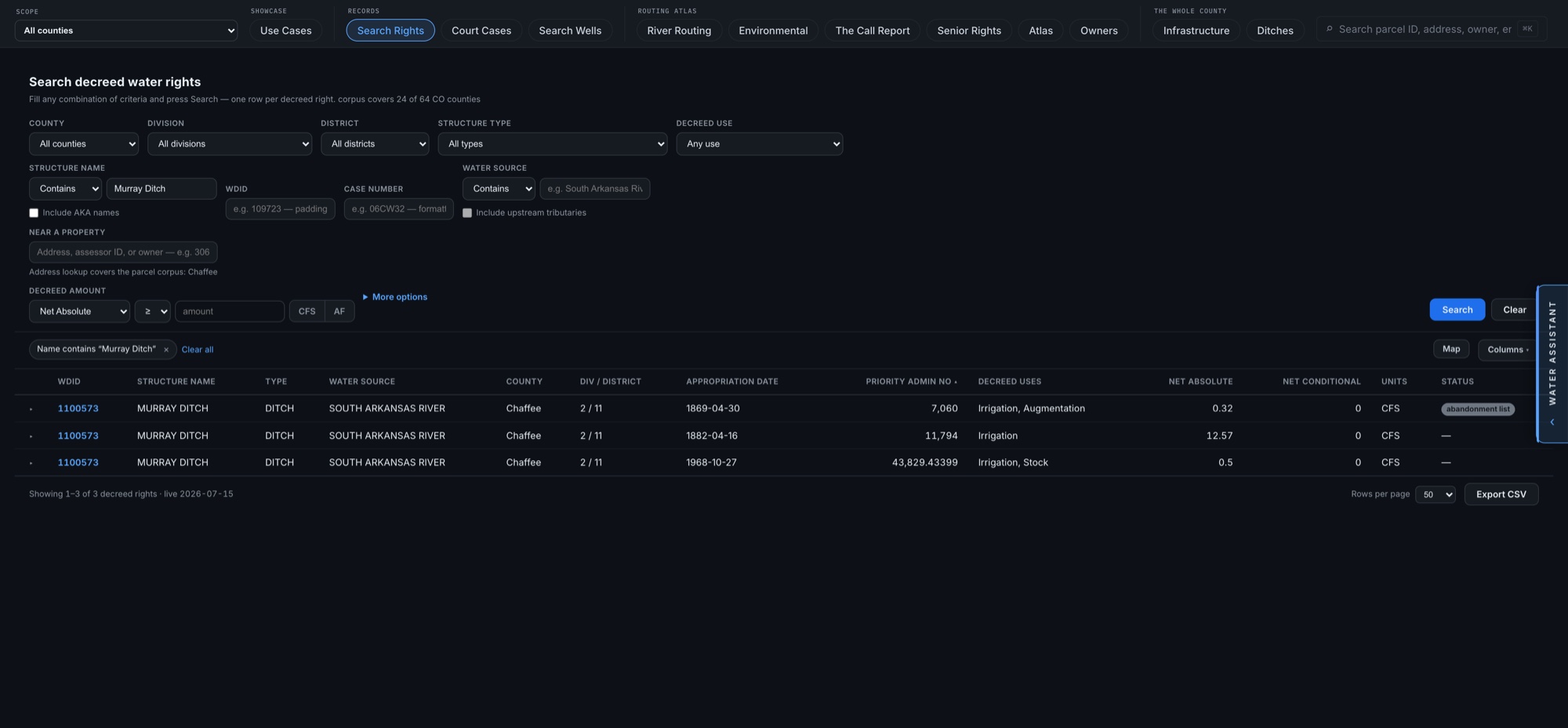Open the Structure Type dropdown
The width and height of the screenshot is (1568, 728).
[553, 144]
